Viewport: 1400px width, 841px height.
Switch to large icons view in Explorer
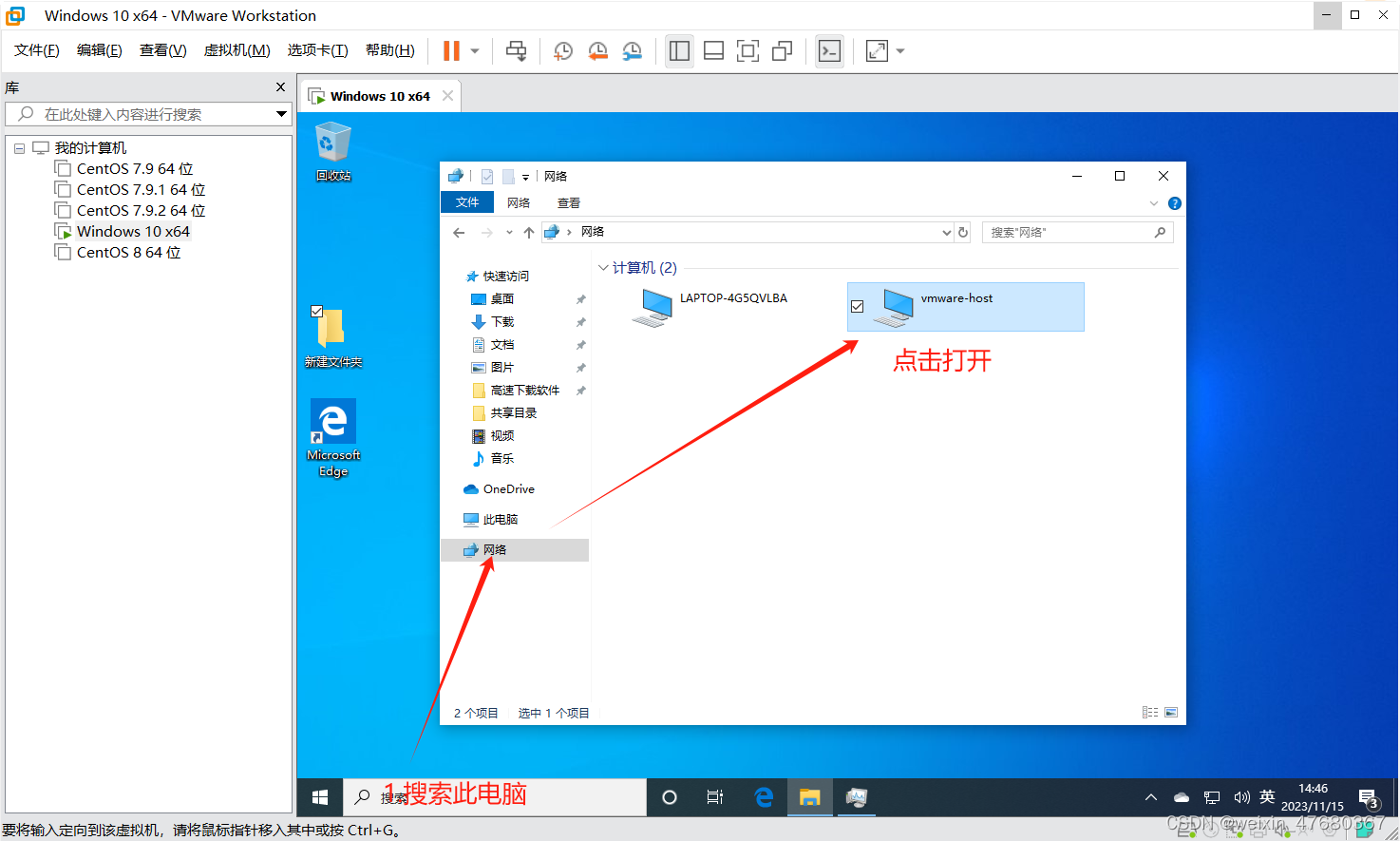[1171, 713]
